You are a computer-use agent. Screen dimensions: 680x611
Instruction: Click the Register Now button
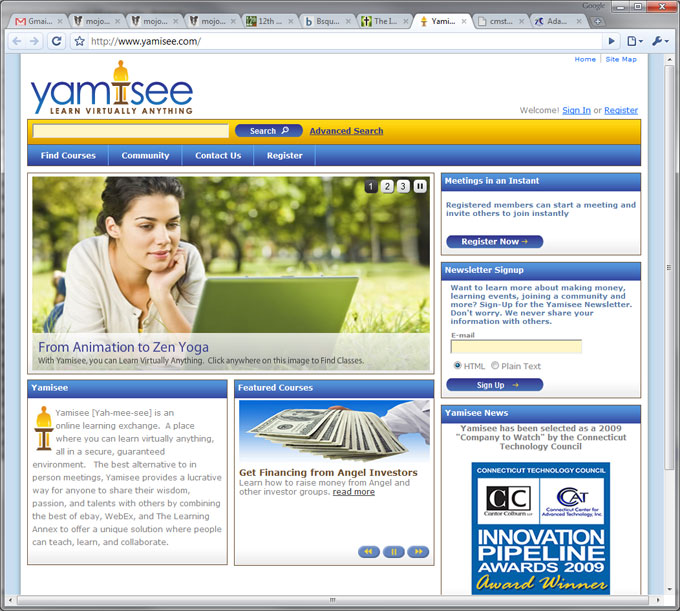click(494, 241)
